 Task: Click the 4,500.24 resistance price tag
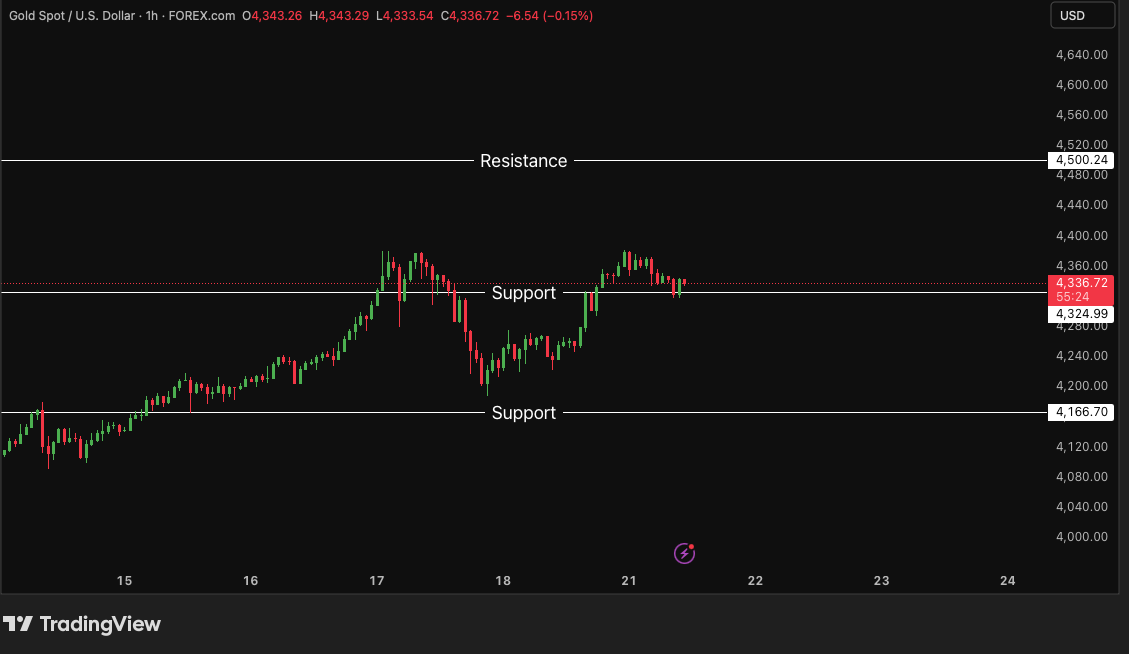pyautogui.click(x=1080, y=160)
